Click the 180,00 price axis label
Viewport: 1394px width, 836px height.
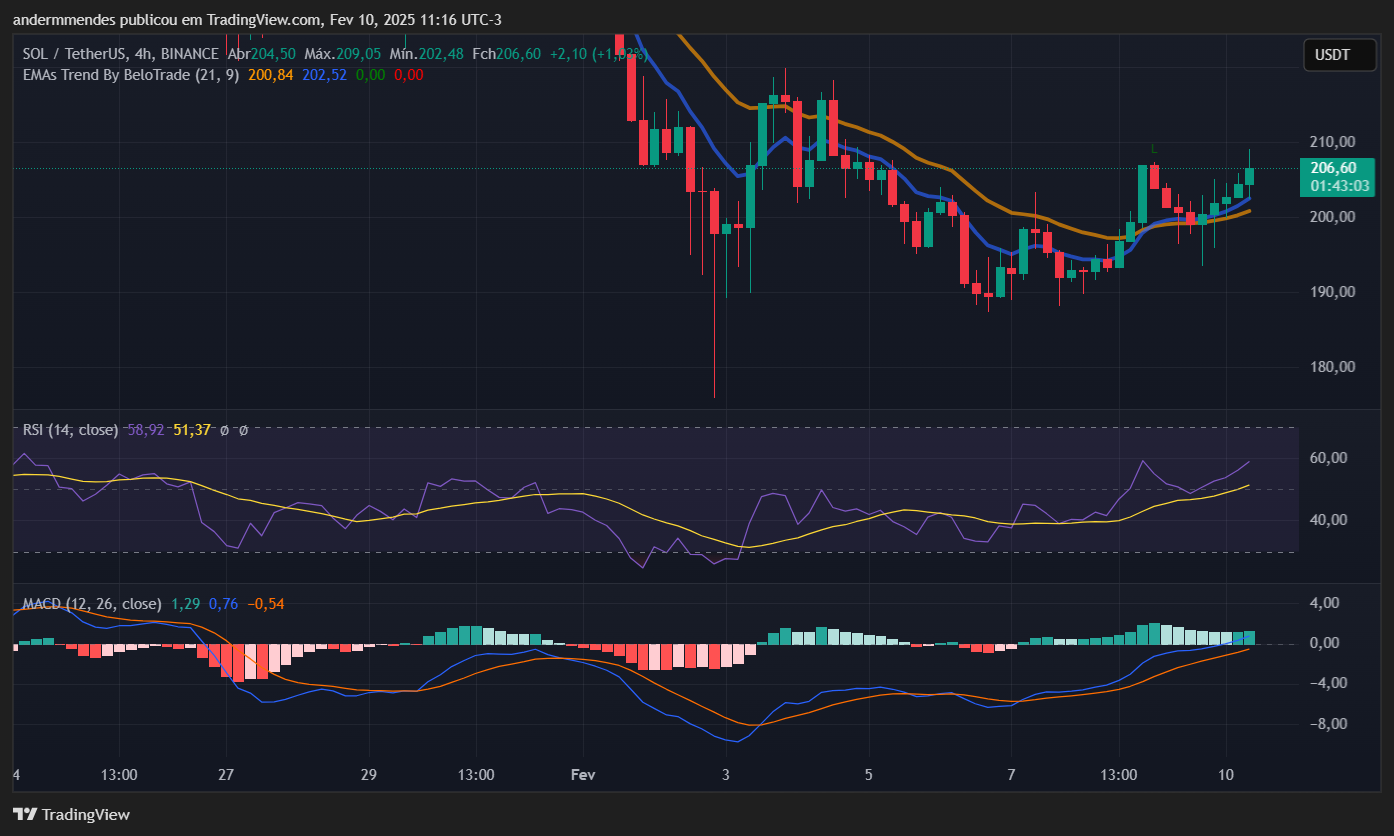pyautogui.click(x=1333, y=366)
